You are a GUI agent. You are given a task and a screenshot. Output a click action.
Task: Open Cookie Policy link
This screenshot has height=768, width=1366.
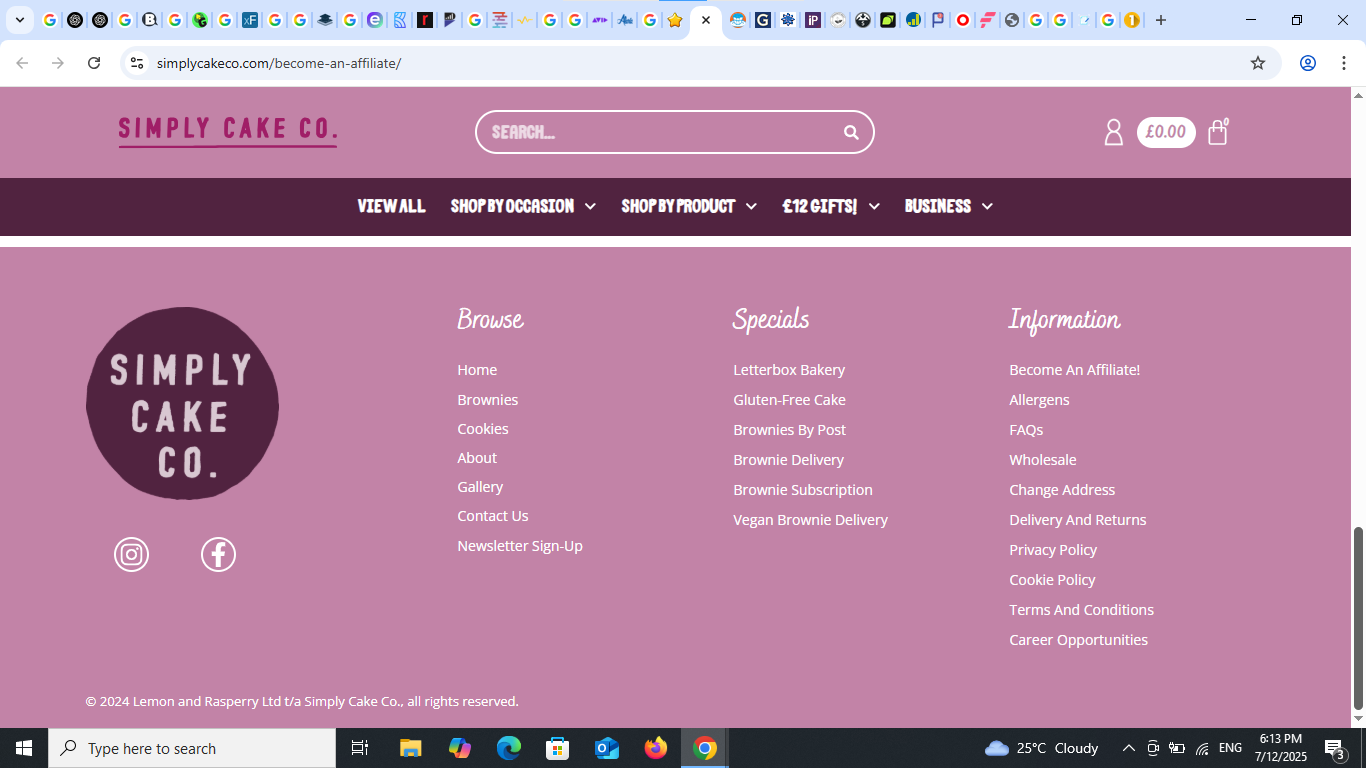1052,580
